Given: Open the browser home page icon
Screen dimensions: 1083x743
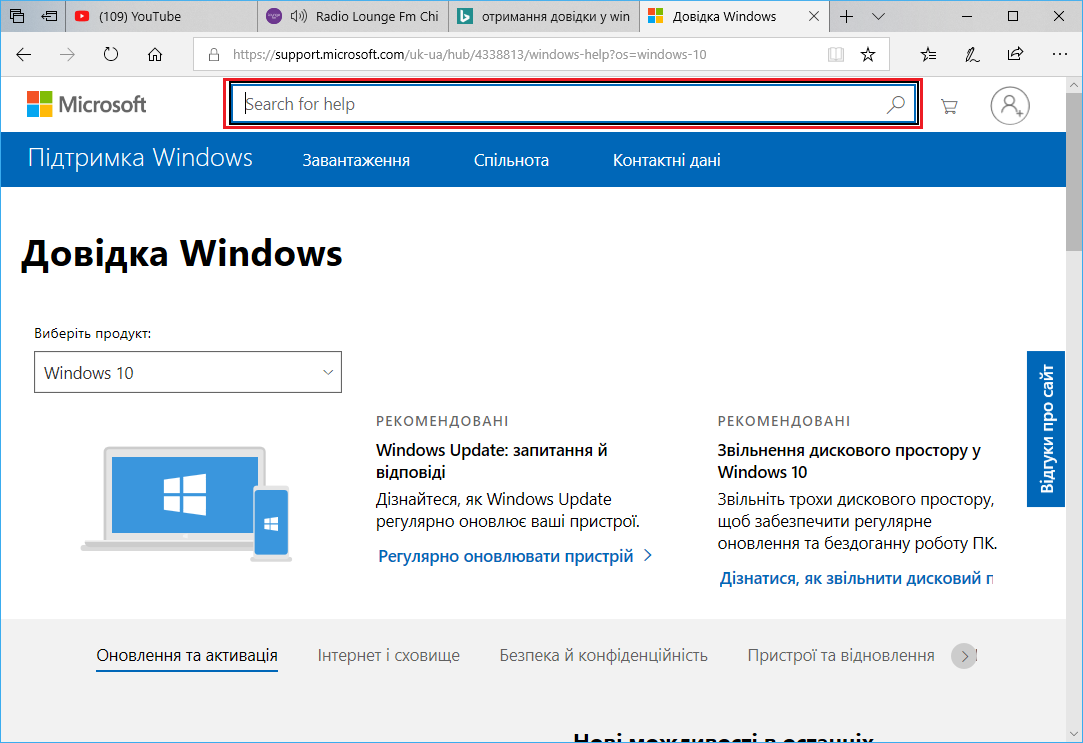Looking at the screenshot, I should (x=155, y=55).
